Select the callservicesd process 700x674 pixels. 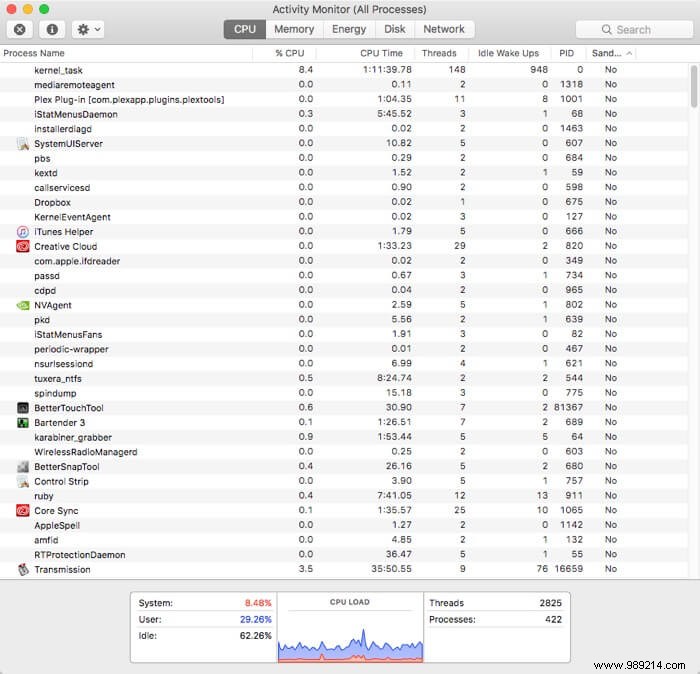tap(344, 187)
